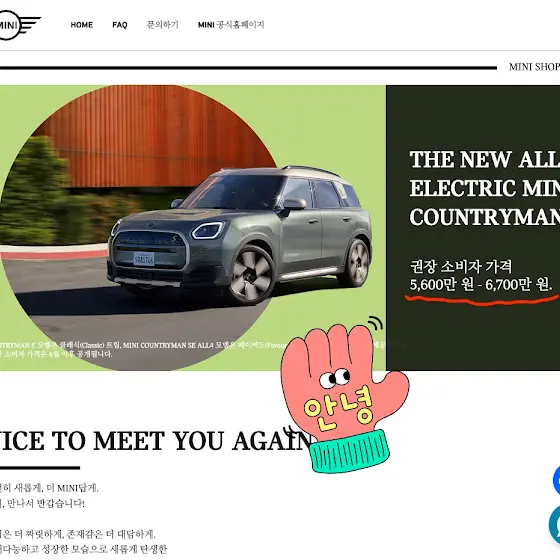This screenshot has width=560, height=560.
Task: Visit the MINI 공식홈페이지 link
Action: pyautogui.click(x=231, y=25)
